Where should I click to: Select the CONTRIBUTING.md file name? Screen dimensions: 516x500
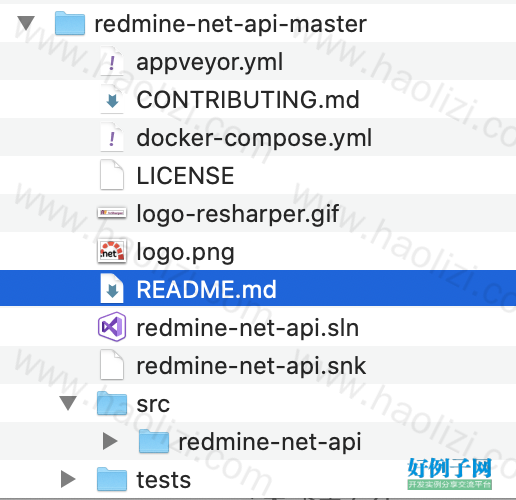coord(248,100)
